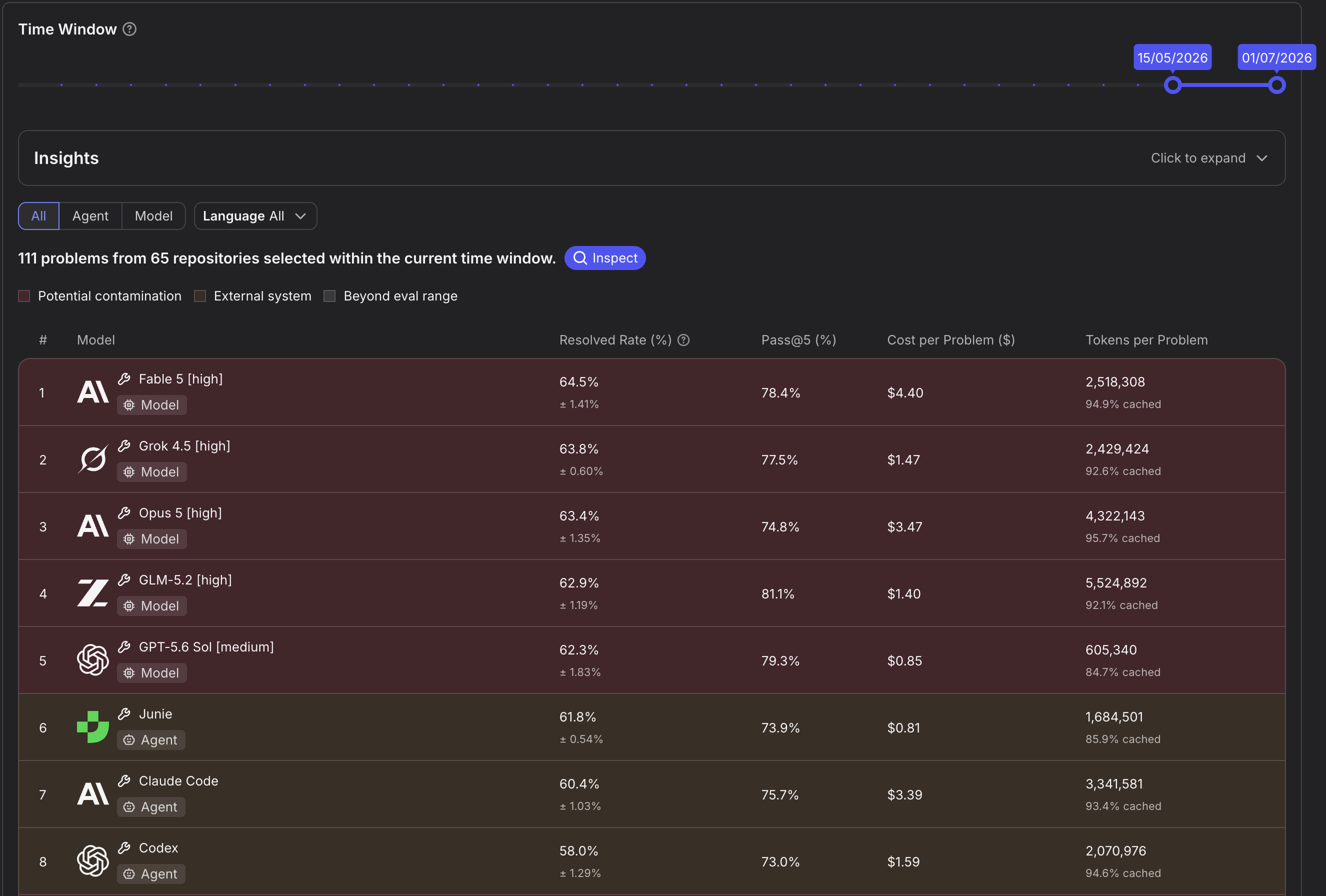Click wrench icon next to Junie
The width and height of the screenshot is (1326, 896).
[x=124, y=714]
